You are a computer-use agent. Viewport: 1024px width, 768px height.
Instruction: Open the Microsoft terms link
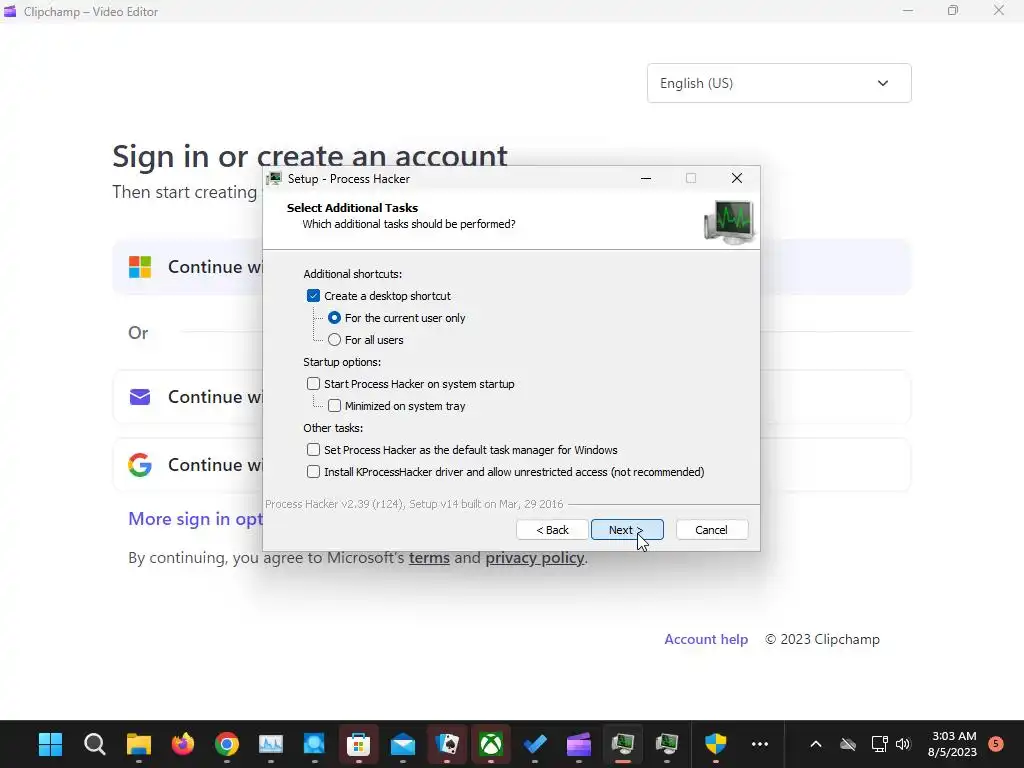[429, 558]
